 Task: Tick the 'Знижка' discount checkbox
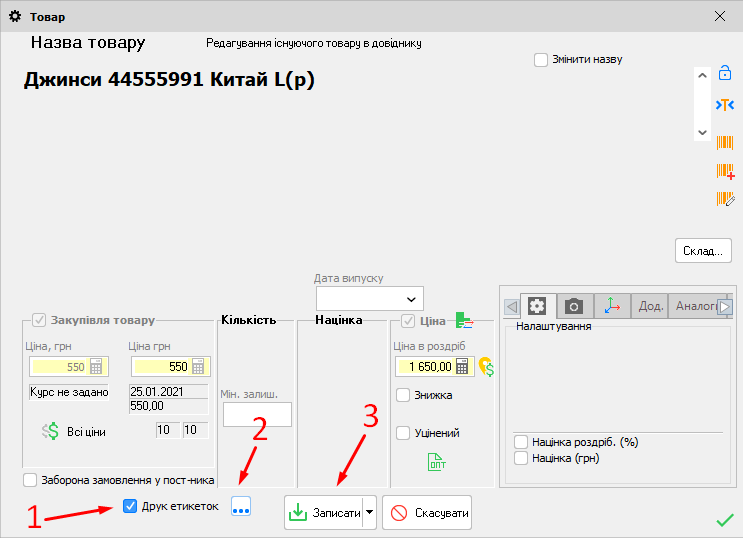(x=403, y=395)
